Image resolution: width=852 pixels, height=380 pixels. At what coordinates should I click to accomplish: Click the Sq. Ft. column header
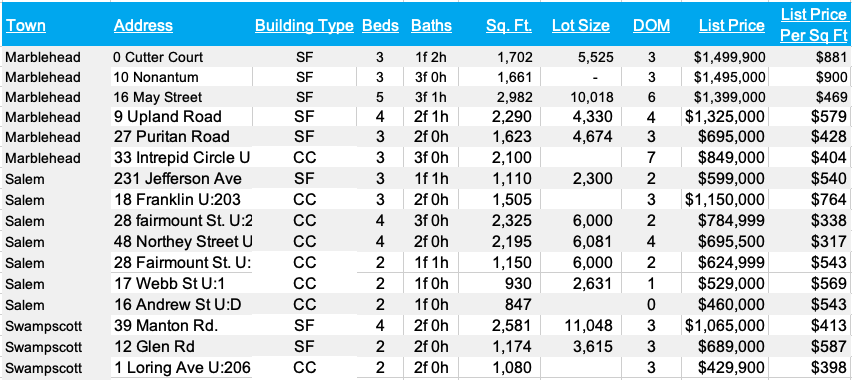[x=509, y=26]
